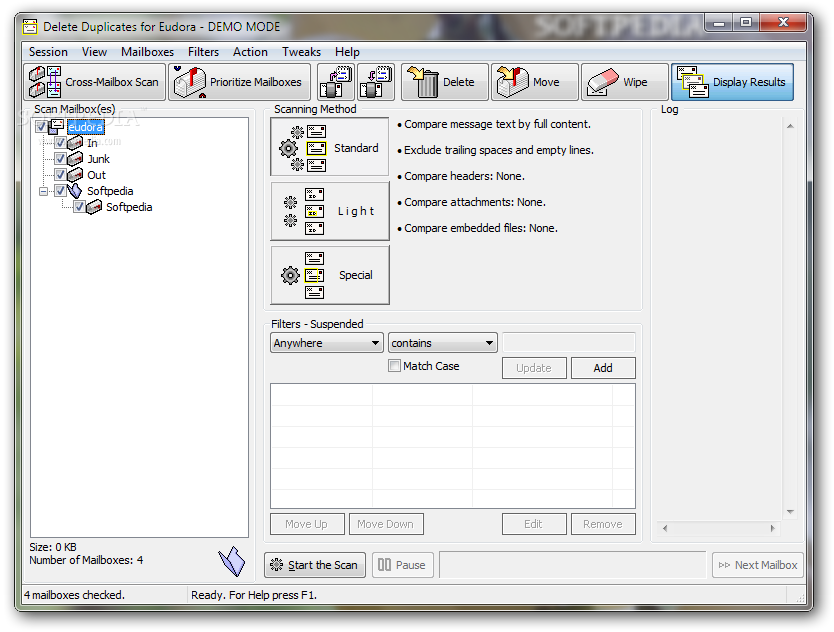This screenshot has width=834, height=632.
Task: Click the window resize grip in status bar
Action: point(800,598)
